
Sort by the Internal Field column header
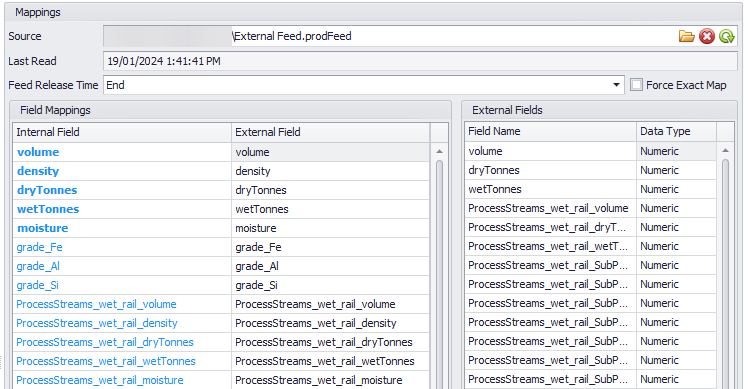[122, 132]
